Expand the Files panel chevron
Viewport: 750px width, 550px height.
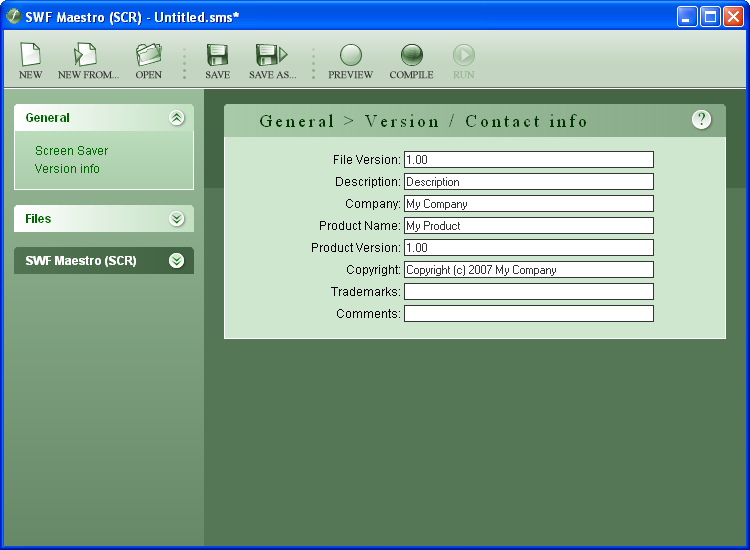pyautogui.click(x=176, y=219)
